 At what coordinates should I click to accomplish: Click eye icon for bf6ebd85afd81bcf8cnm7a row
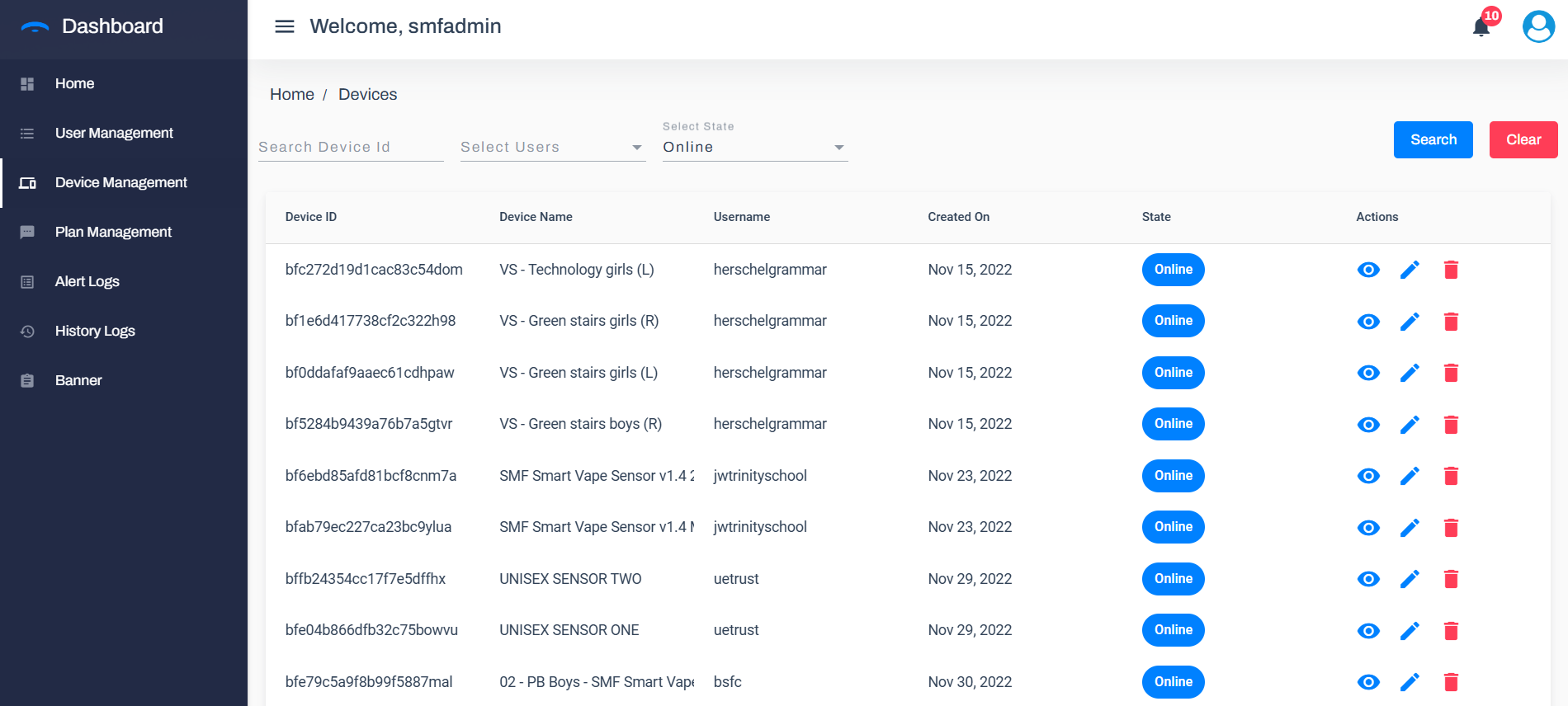[1368, 476]
